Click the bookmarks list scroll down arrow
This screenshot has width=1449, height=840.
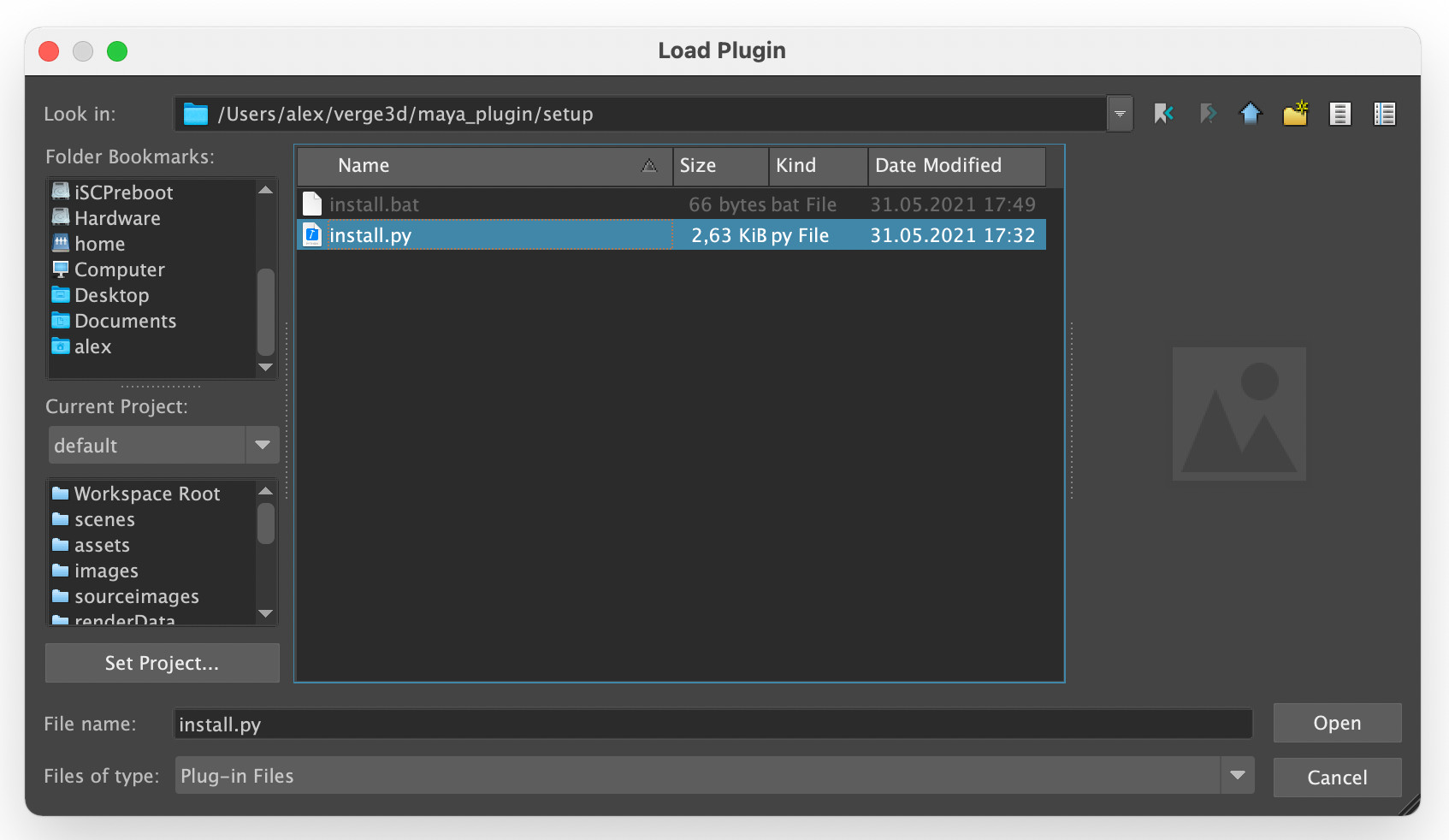click(x=266, y=368)
